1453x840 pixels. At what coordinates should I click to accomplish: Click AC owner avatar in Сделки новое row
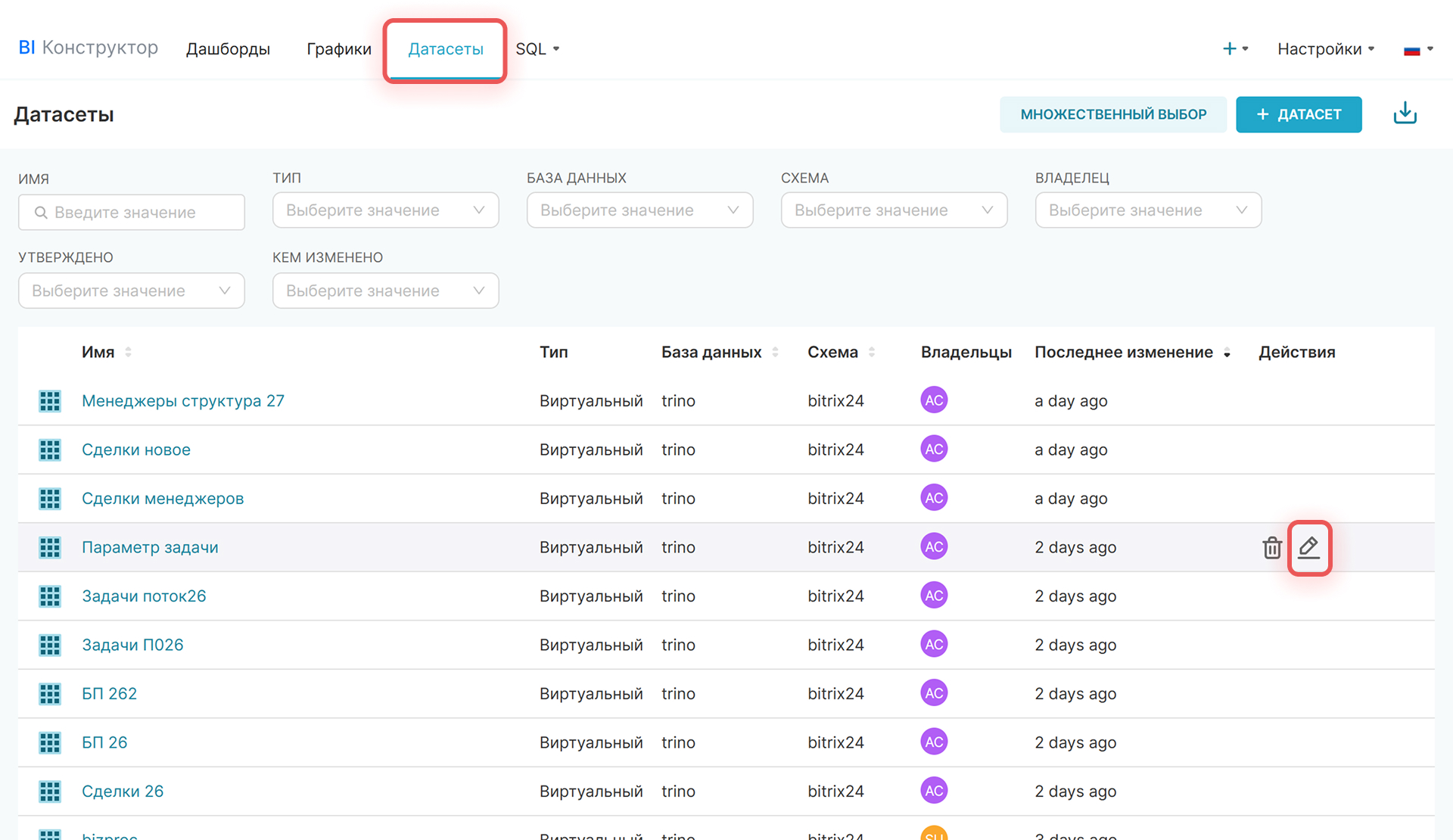point(934,450)
